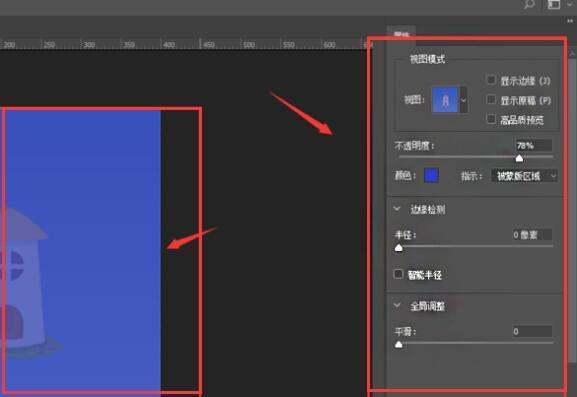The height and width of the screenshot is (397, 577).
Task: Click the 视图模式 section heading
Action: (x=427, y=59)
